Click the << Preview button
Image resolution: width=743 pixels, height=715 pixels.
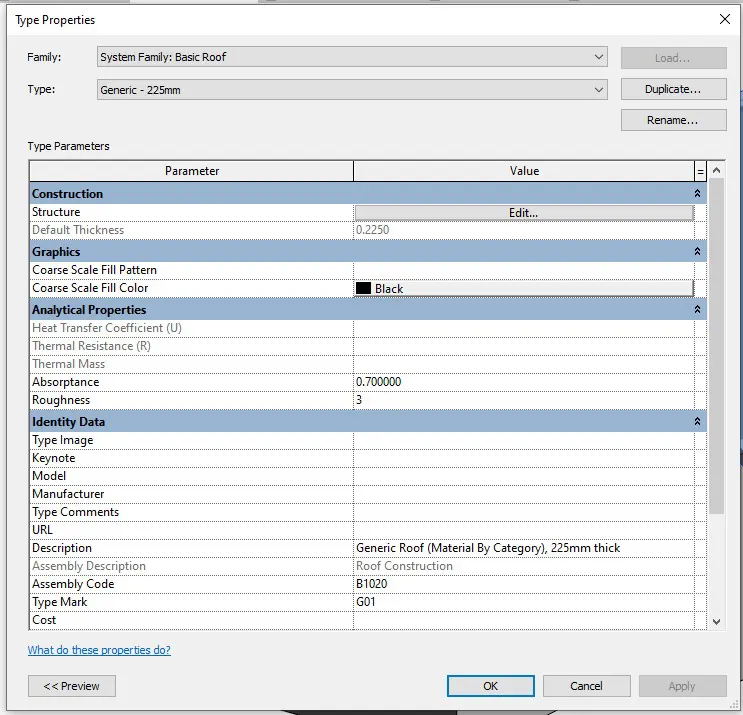pyautogui.click(x=72, y=686)
